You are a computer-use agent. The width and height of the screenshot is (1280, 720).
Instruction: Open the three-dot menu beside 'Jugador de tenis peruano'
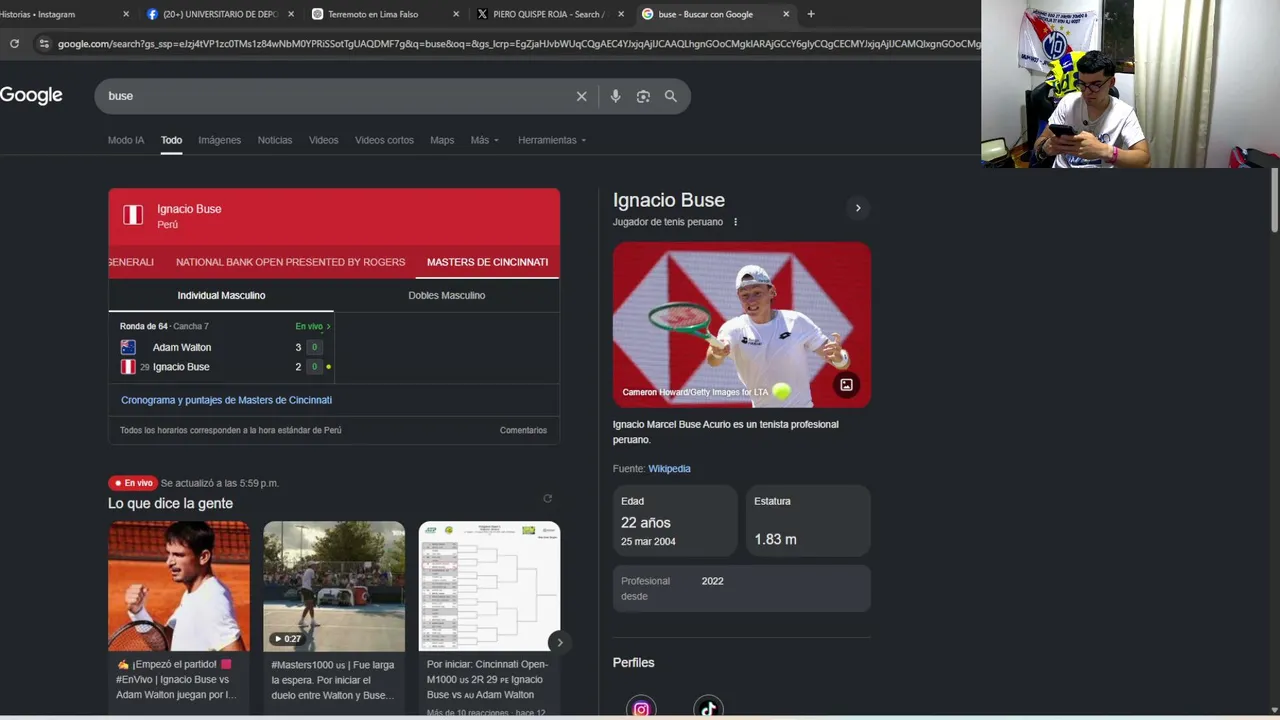pyautogui.click(x=736, y=222)
